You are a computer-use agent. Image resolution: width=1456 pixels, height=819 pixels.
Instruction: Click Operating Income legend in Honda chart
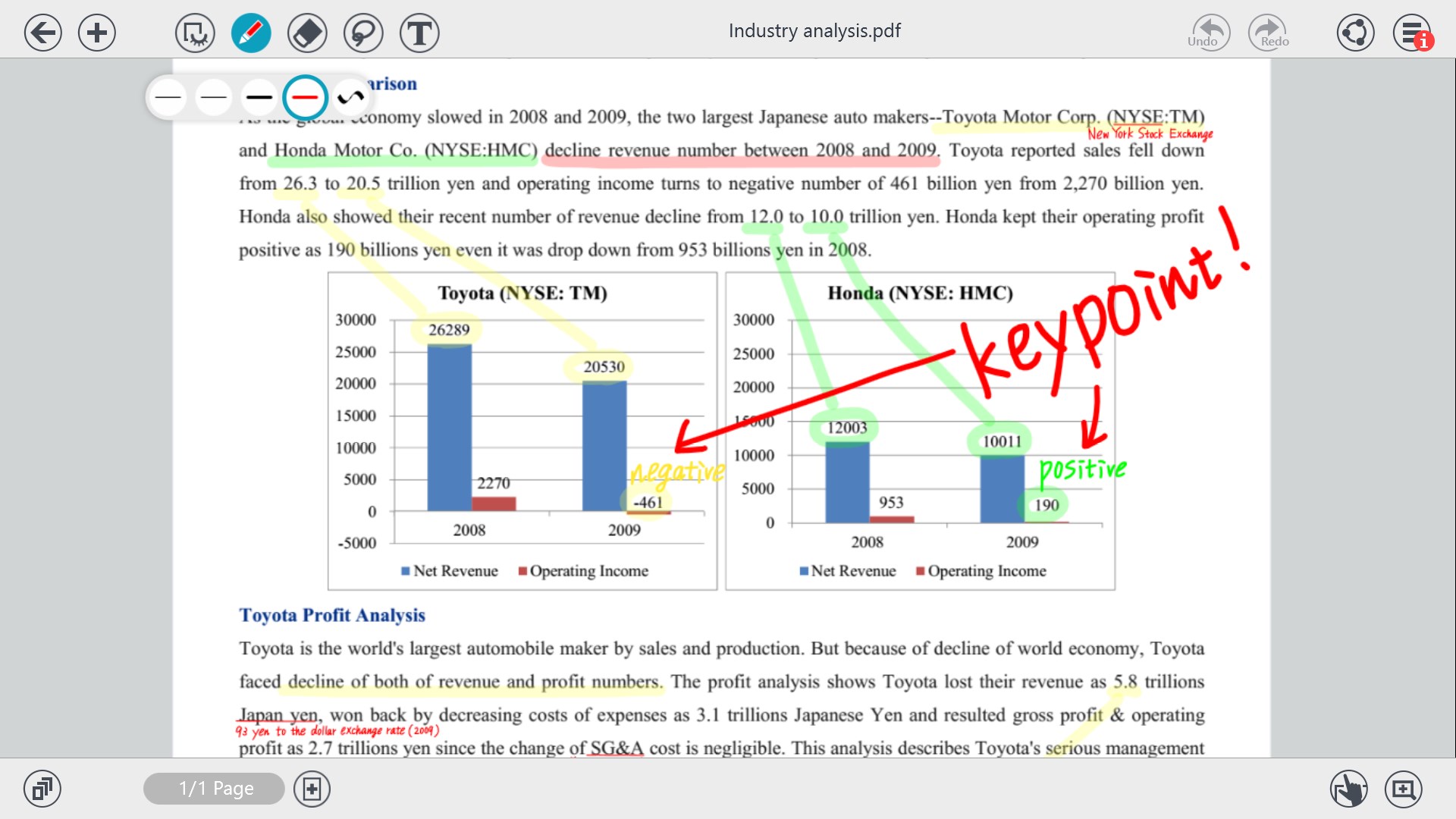[x=981, y=571]
